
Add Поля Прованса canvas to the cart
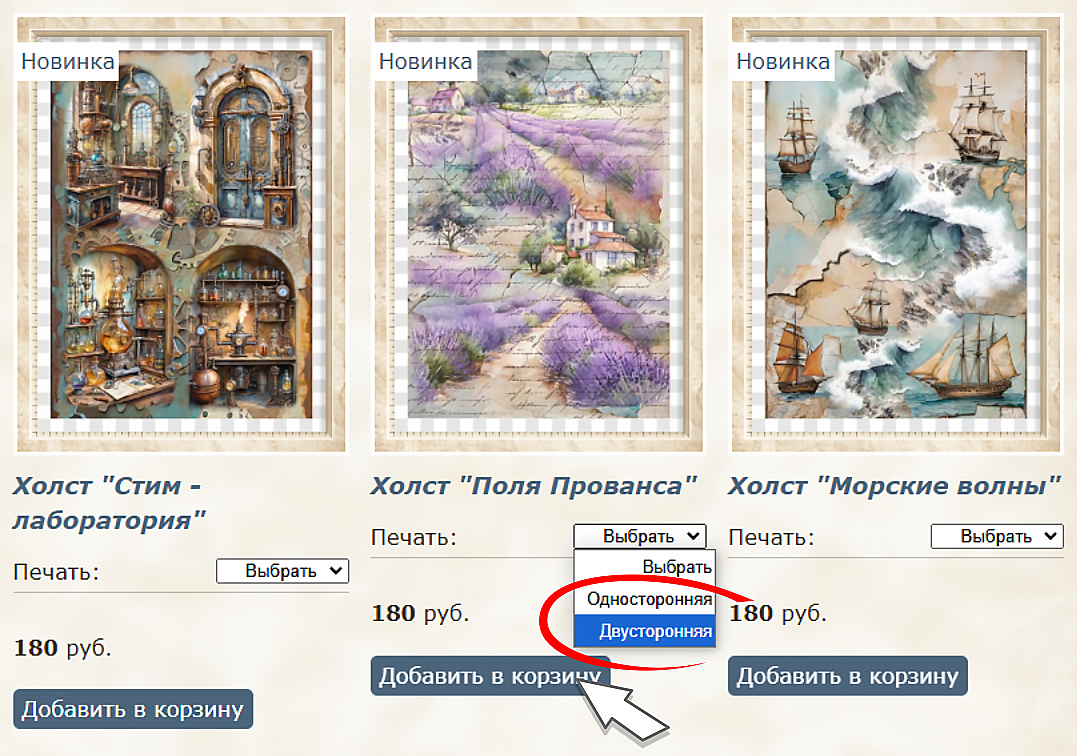pyautogui.click(x=490, y=676)
